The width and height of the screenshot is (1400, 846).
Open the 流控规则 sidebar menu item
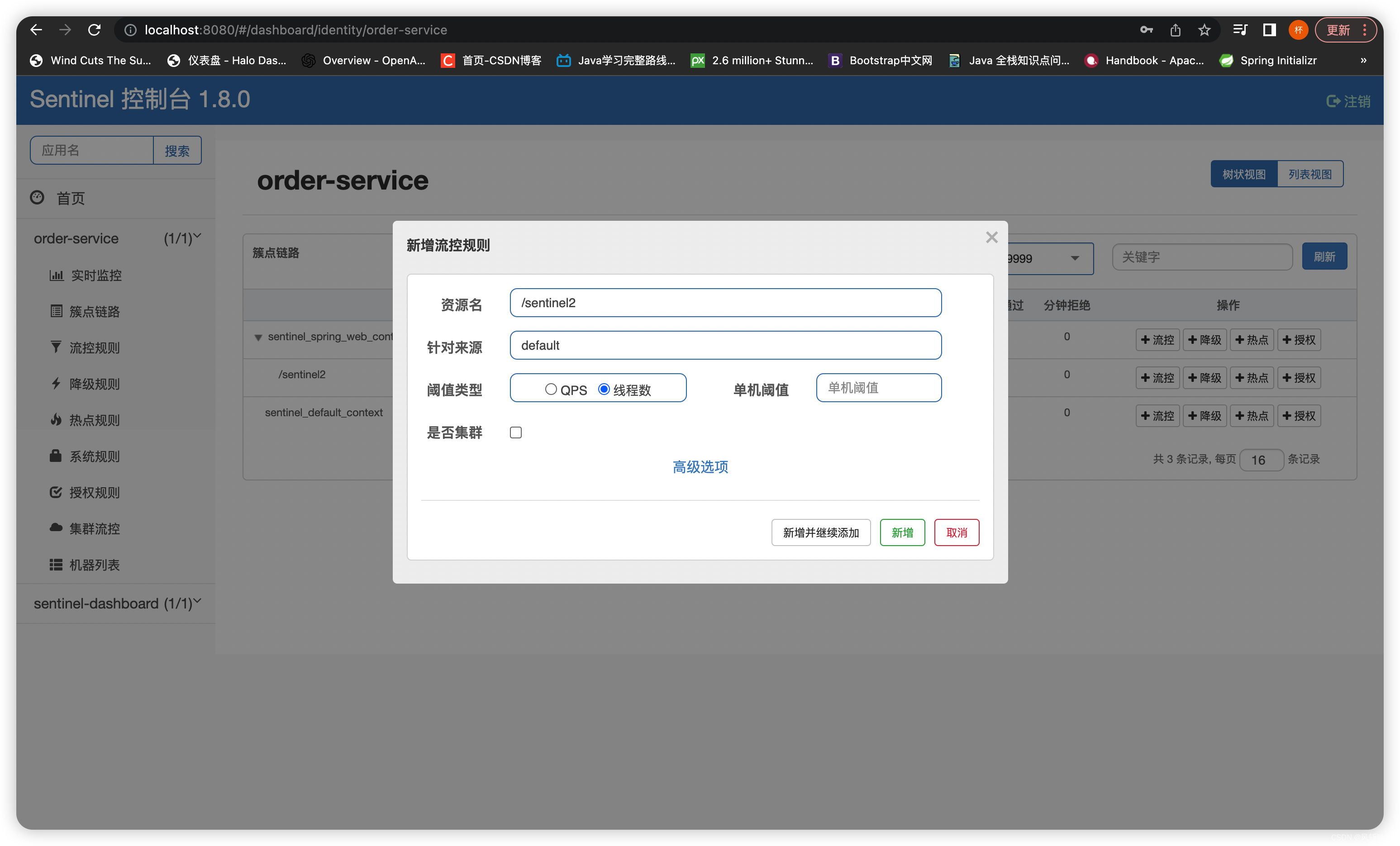coord(94,348)
